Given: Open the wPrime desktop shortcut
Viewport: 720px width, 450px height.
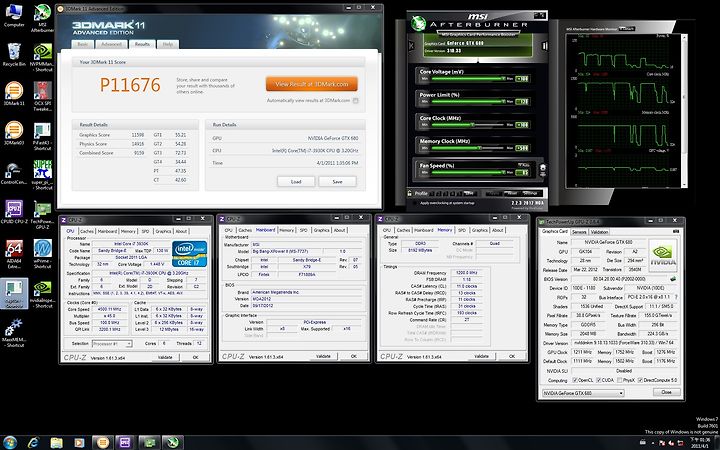Looking at the screenshot, I should [x=42, y=254].
